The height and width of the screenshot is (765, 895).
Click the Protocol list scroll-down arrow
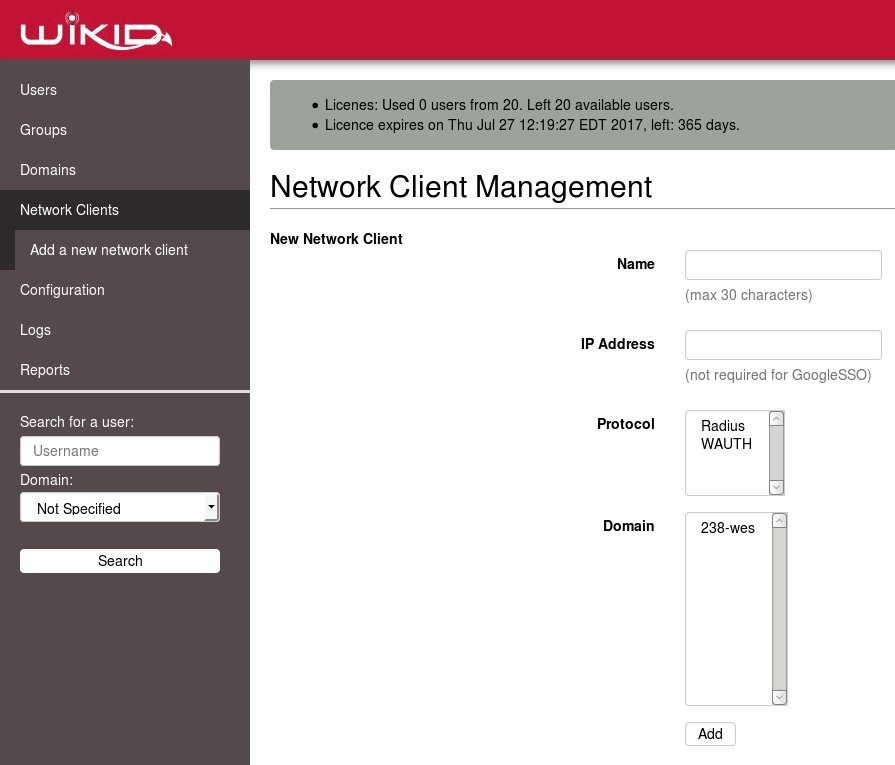(x=777, y=487)
